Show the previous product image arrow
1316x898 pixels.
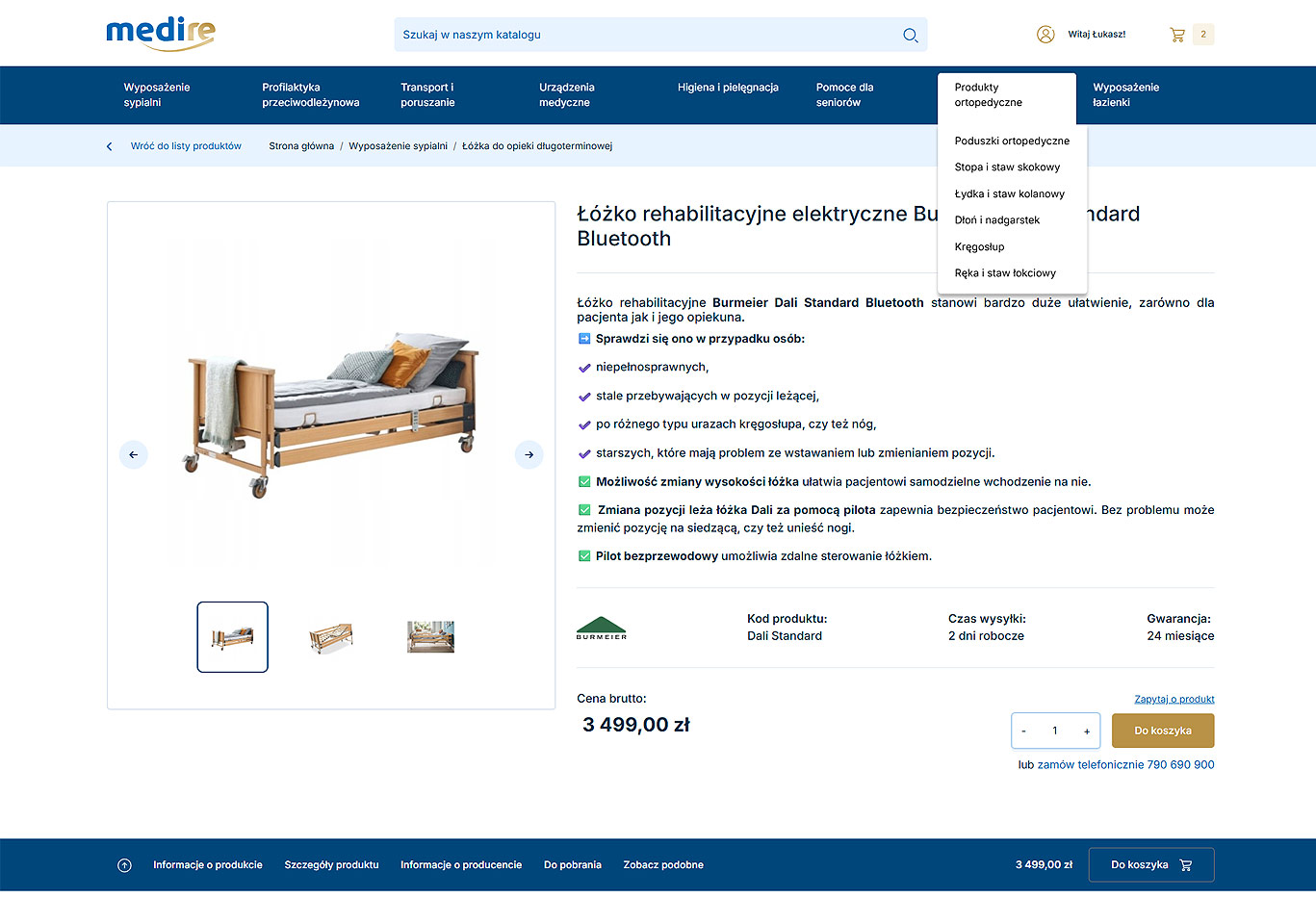tap(134, 454)
